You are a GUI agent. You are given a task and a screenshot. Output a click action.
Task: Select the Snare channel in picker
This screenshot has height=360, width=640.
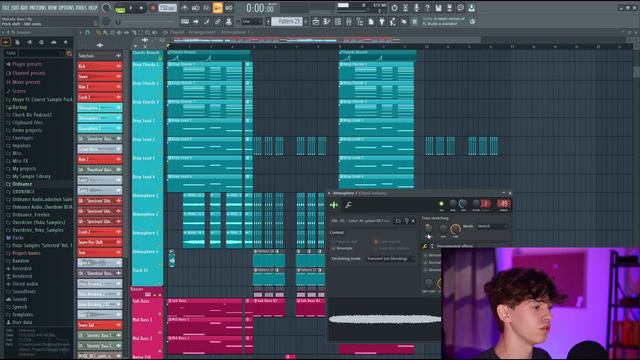pyautogui.click(x=100, y=76)
